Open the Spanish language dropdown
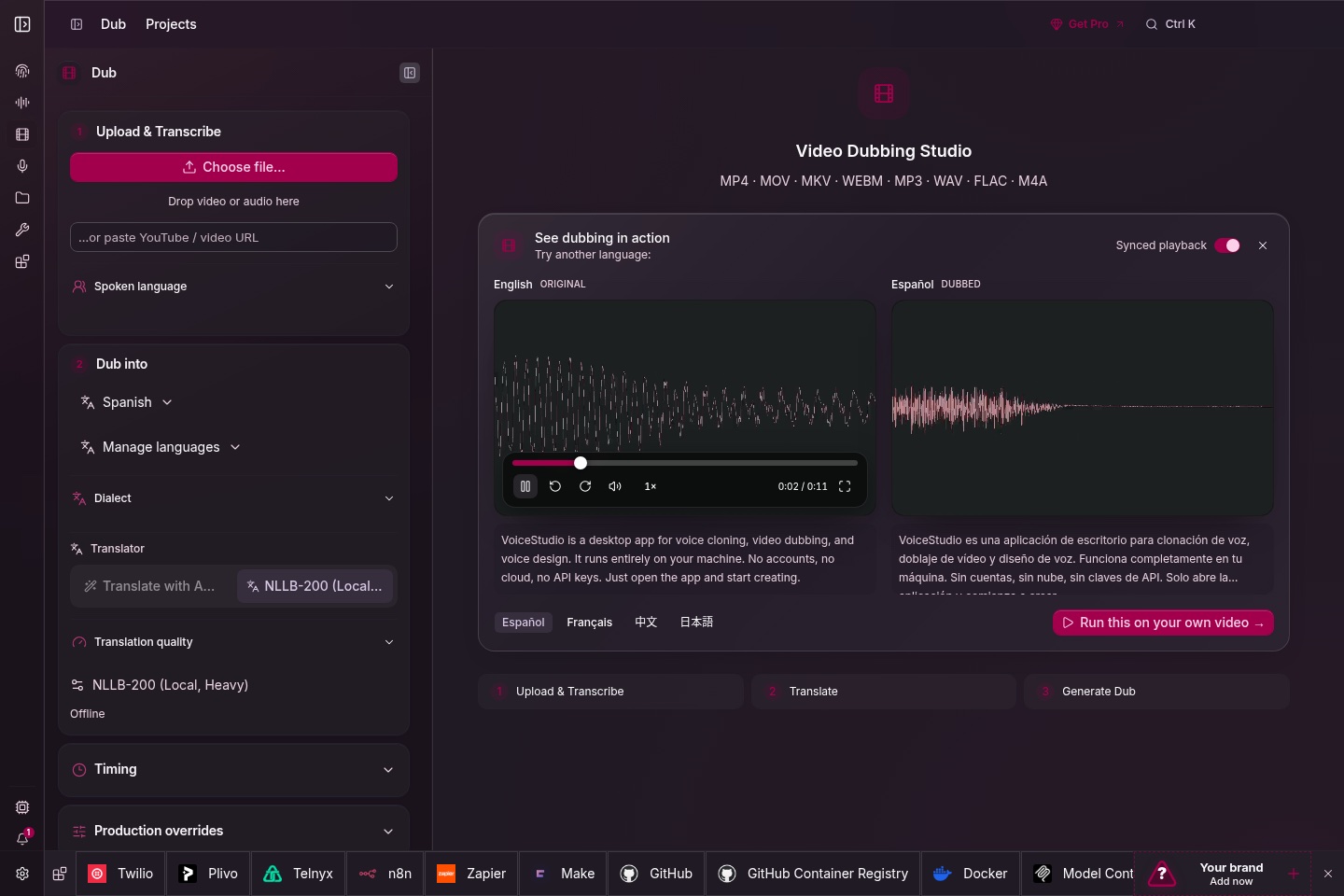This screenshot has width=1344, height=896. pos(127,402)
